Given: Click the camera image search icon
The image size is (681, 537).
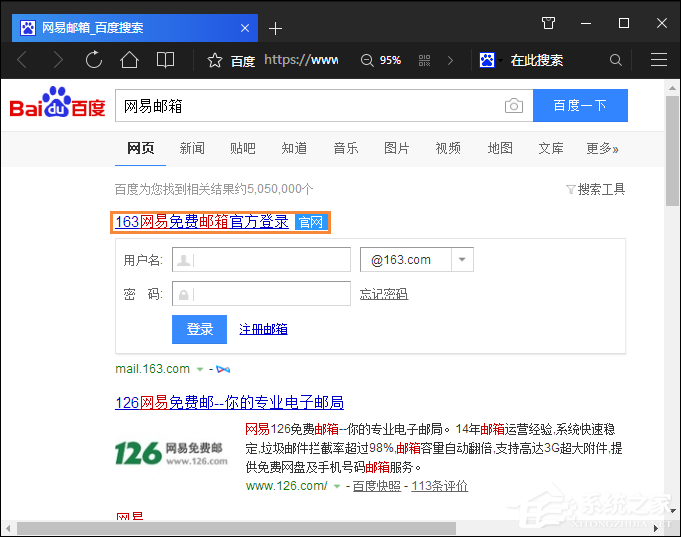Looking at the screenshot, I should (x=513, y=106).
